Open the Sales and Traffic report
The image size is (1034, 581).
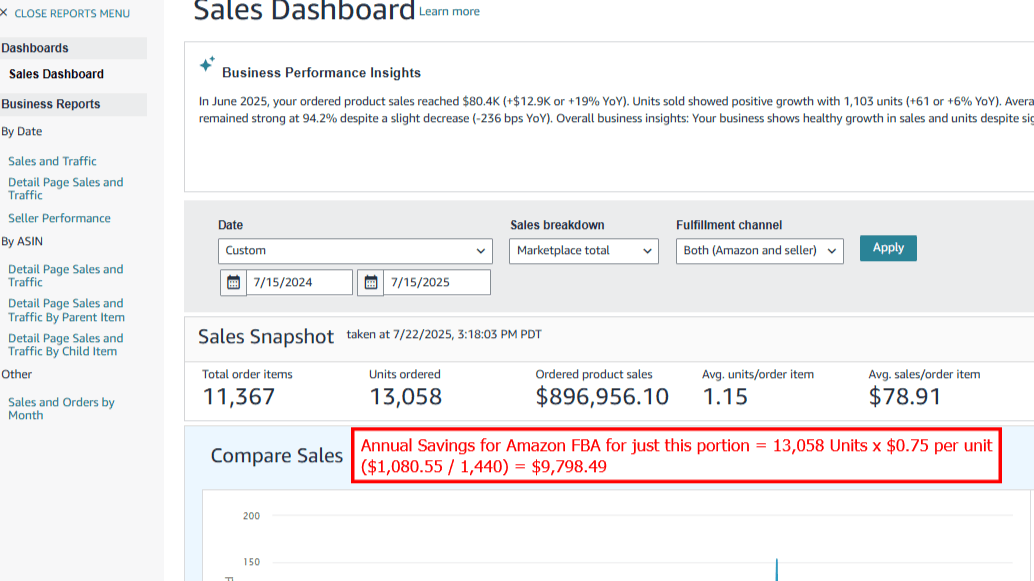(x=52, y=161)
